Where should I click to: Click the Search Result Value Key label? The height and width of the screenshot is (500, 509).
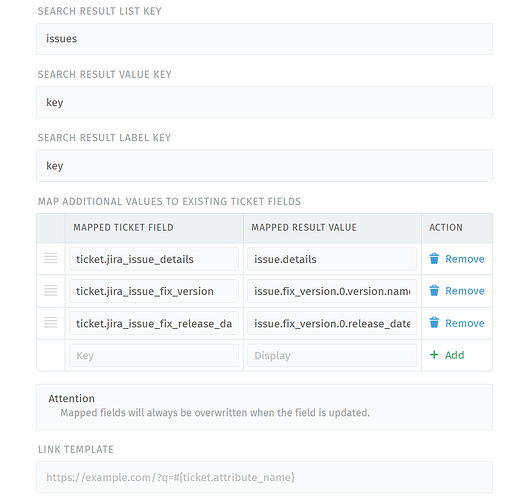coord(105,74)
